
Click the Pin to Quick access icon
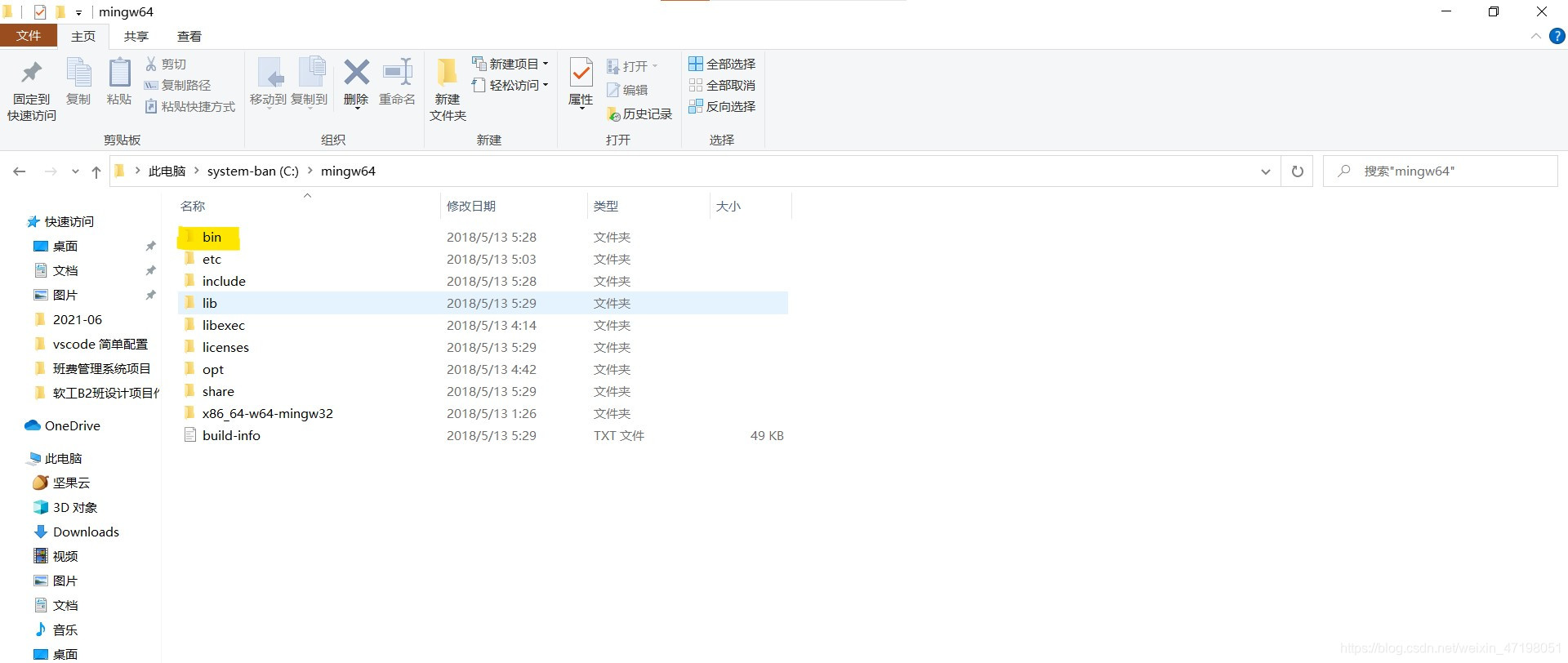click(32, 73)
